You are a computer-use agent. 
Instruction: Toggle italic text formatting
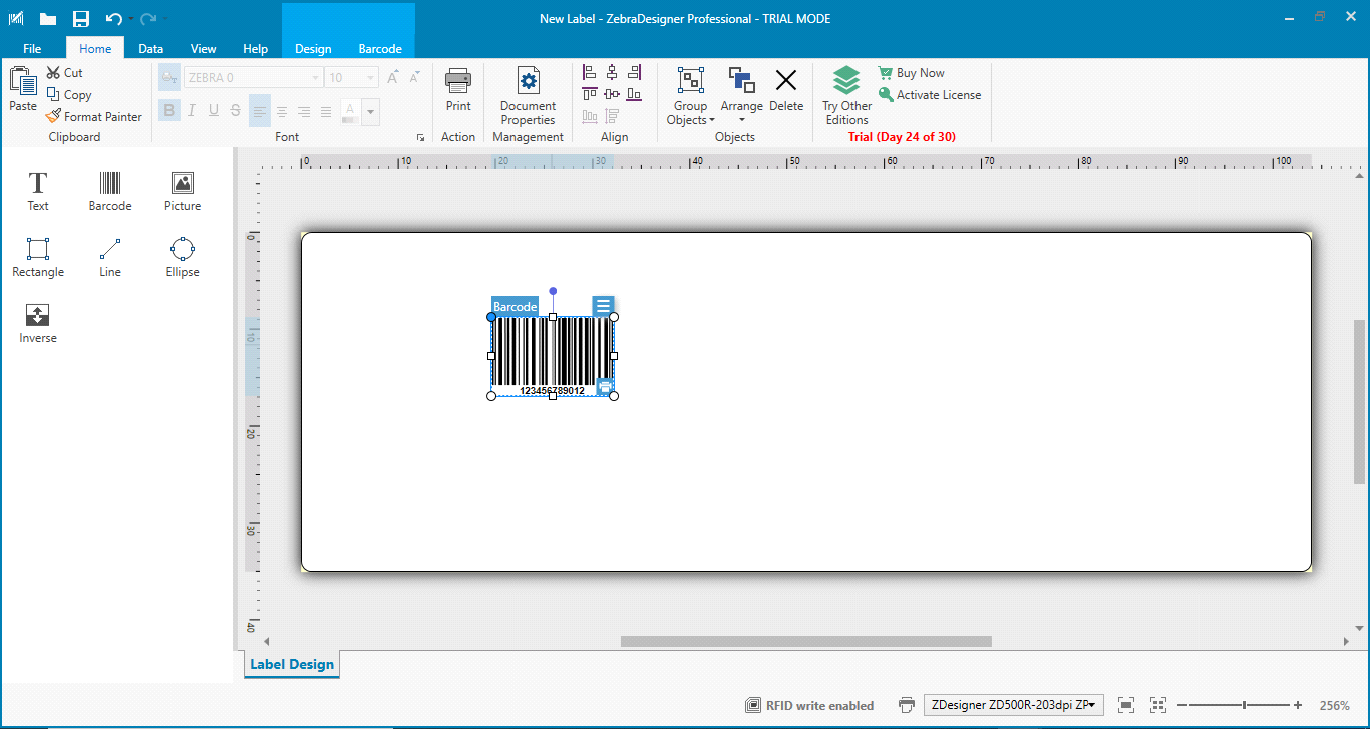(x=191, y=110)
